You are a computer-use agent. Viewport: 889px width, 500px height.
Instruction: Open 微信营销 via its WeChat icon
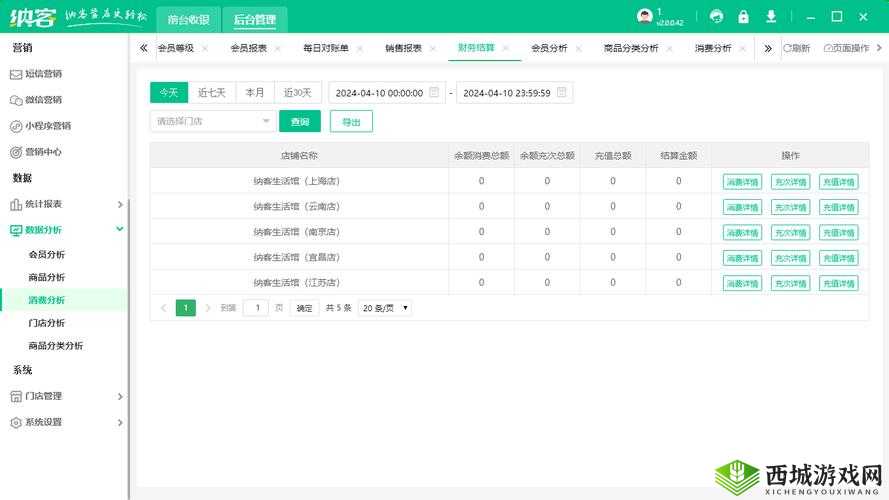pos(16,100)
